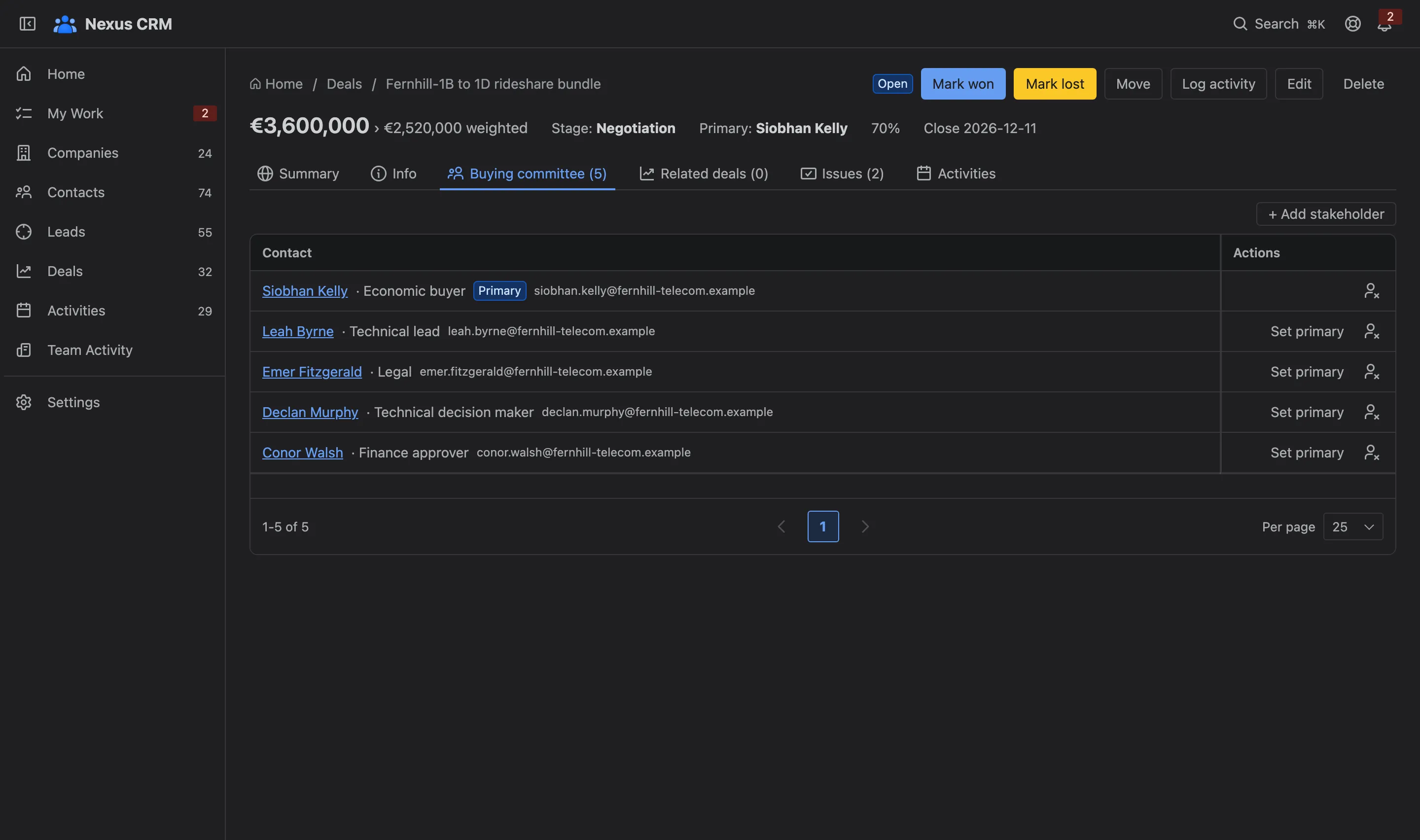Click the Mark won button
Screen dimensions: 1420x840
tap(963, 84)
